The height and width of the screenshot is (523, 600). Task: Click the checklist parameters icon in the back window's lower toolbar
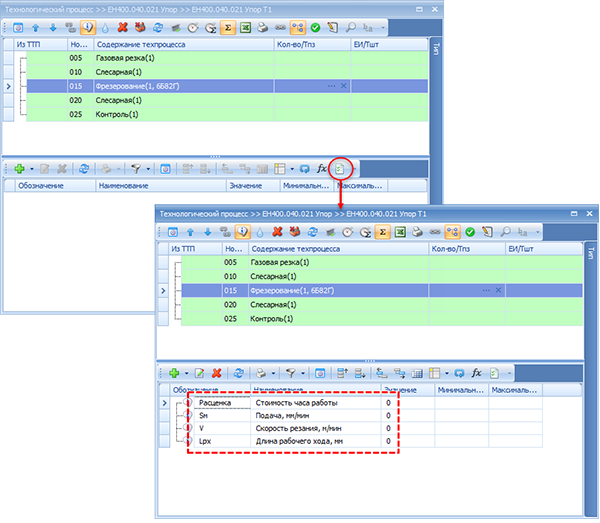(x=340, y=169)
